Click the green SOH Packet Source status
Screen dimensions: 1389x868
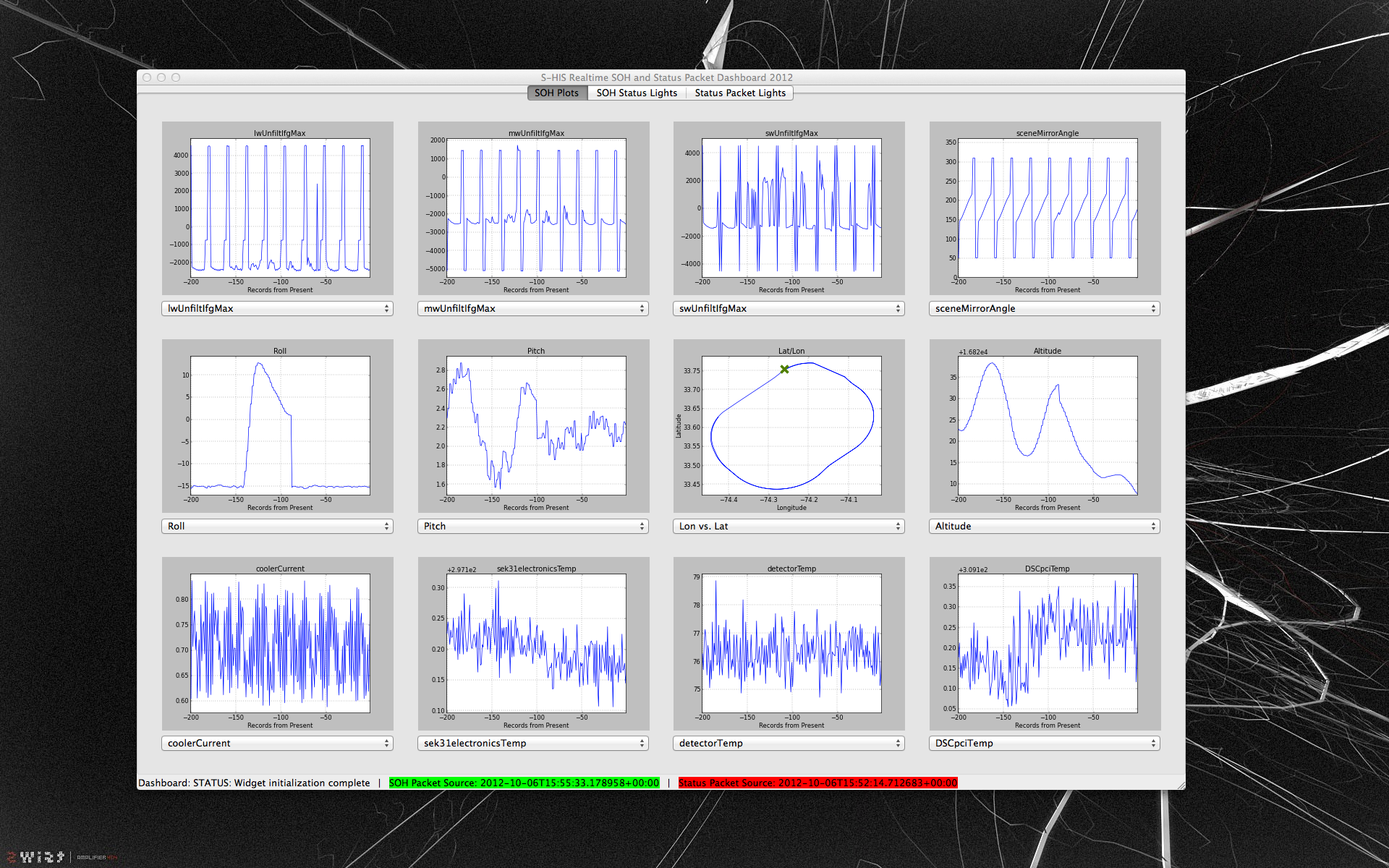(524, 783)
